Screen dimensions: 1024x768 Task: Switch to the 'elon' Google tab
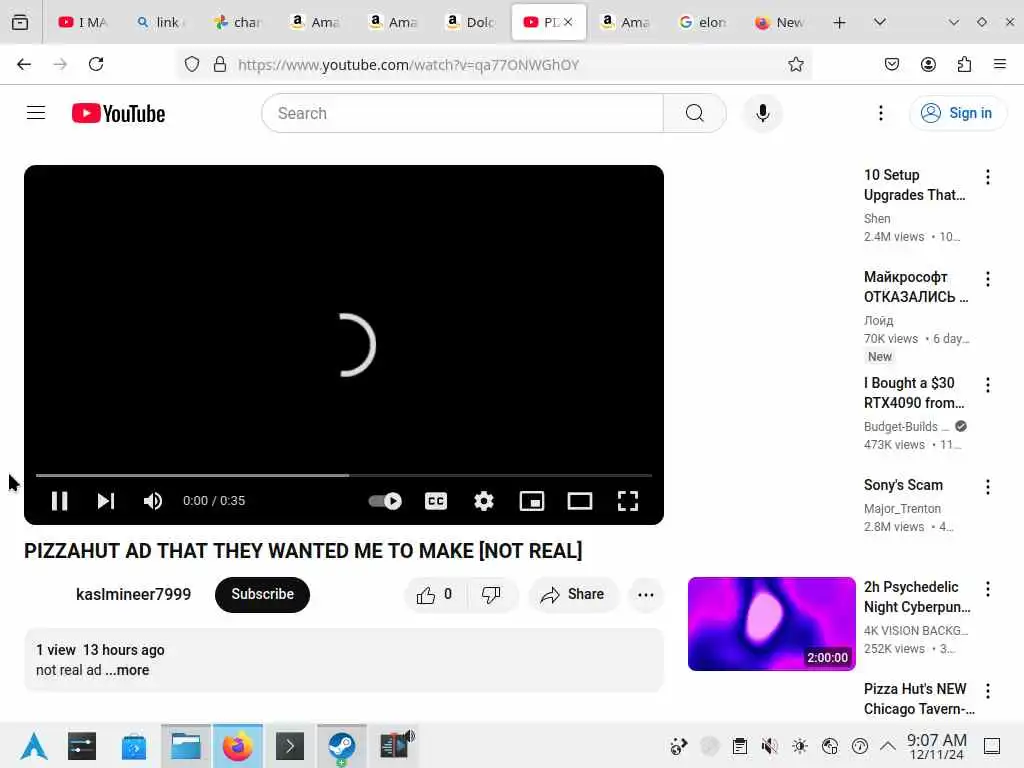702,22
